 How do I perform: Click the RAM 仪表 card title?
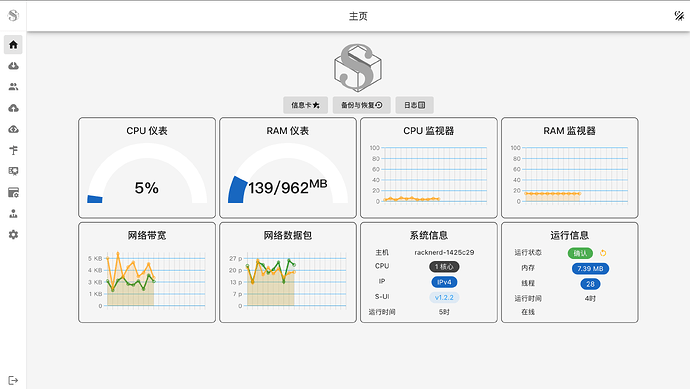click(x=288, y=131)
